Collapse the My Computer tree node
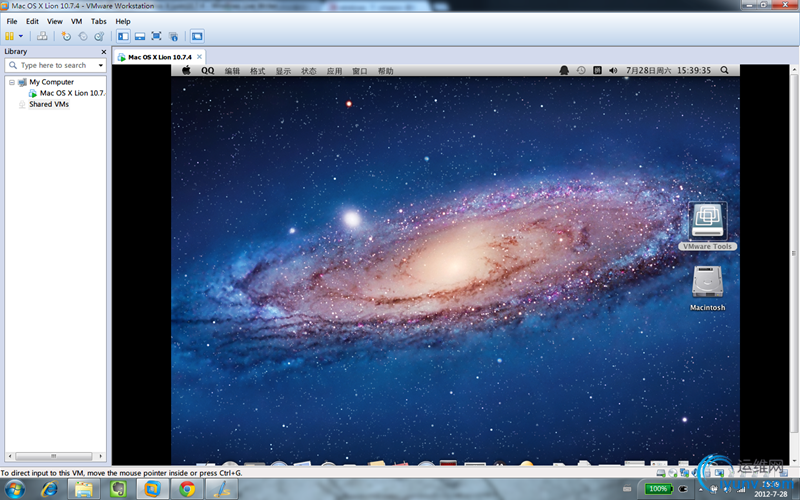This screenshot has height=500, width=800. point(11,82)
